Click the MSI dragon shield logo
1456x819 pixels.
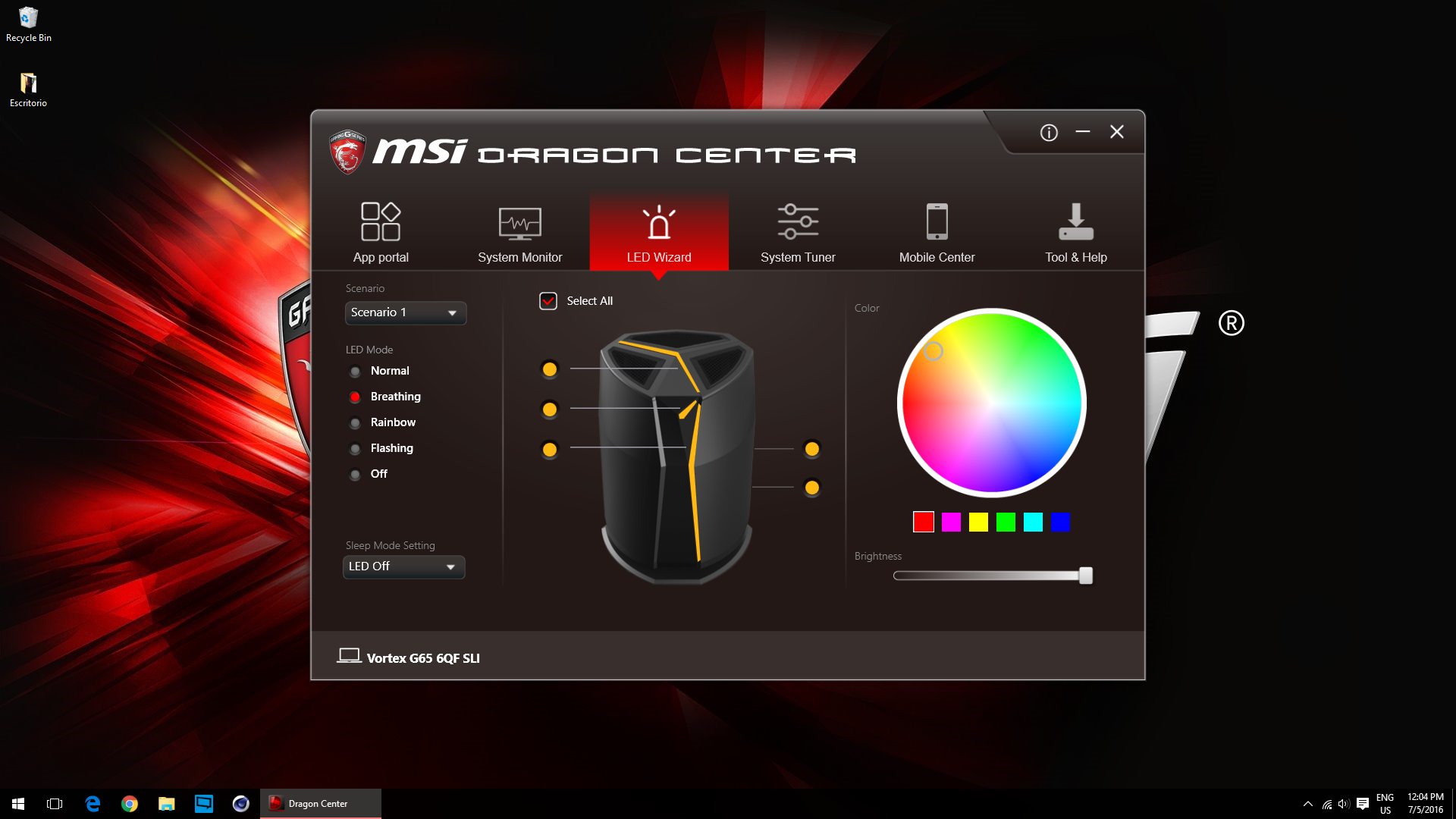[x=347, y=152]
